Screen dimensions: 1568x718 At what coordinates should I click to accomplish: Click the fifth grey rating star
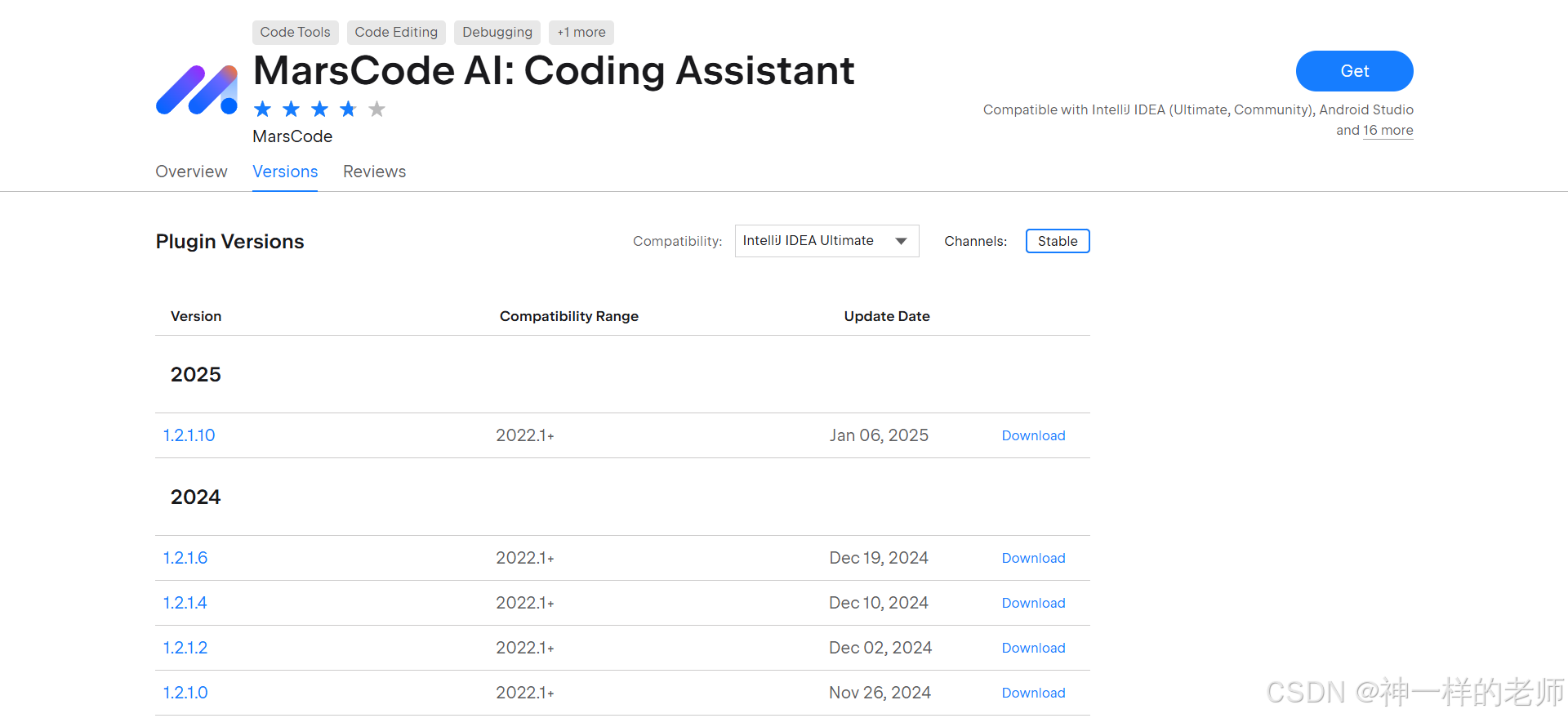click(376, 109)
